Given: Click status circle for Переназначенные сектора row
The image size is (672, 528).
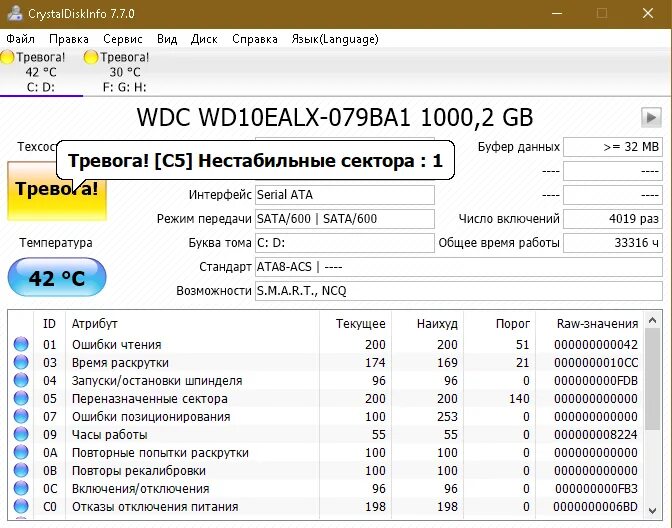Looking at the screenshot, I should pyautogui.click(x=21, y=398).
